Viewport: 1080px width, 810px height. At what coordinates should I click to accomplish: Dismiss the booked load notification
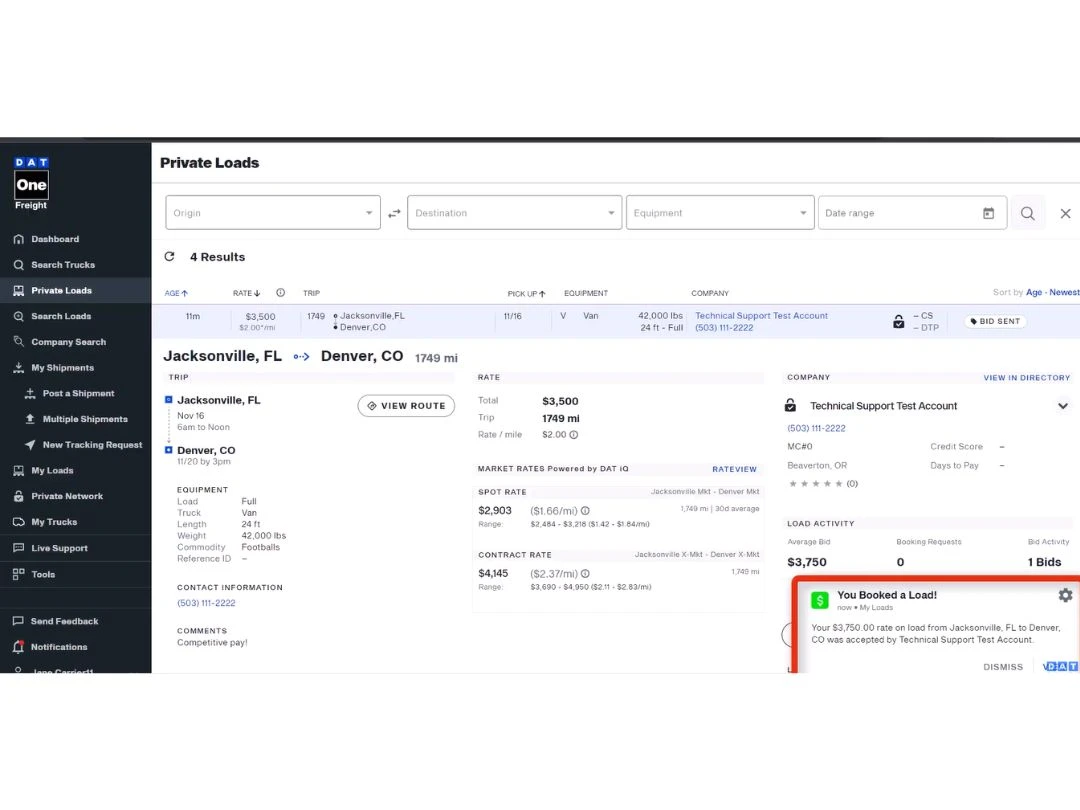[x=1003, y=667]
